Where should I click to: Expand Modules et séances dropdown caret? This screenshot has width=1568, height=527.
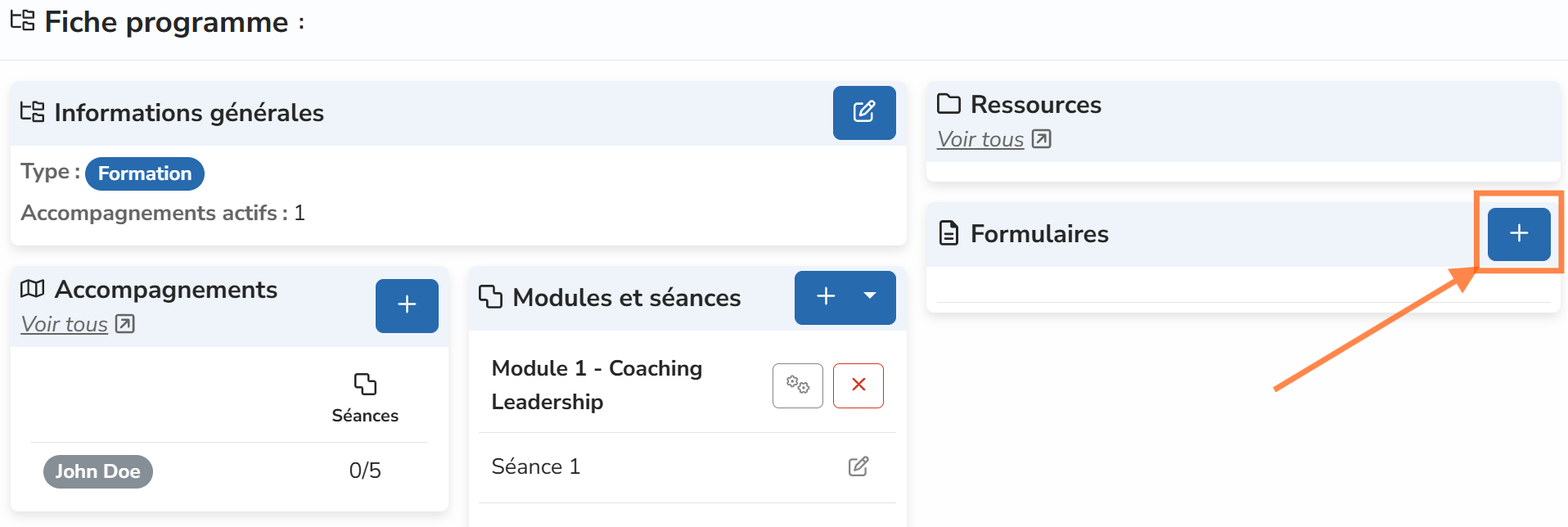pyautogui.click(x=870, y=297)
